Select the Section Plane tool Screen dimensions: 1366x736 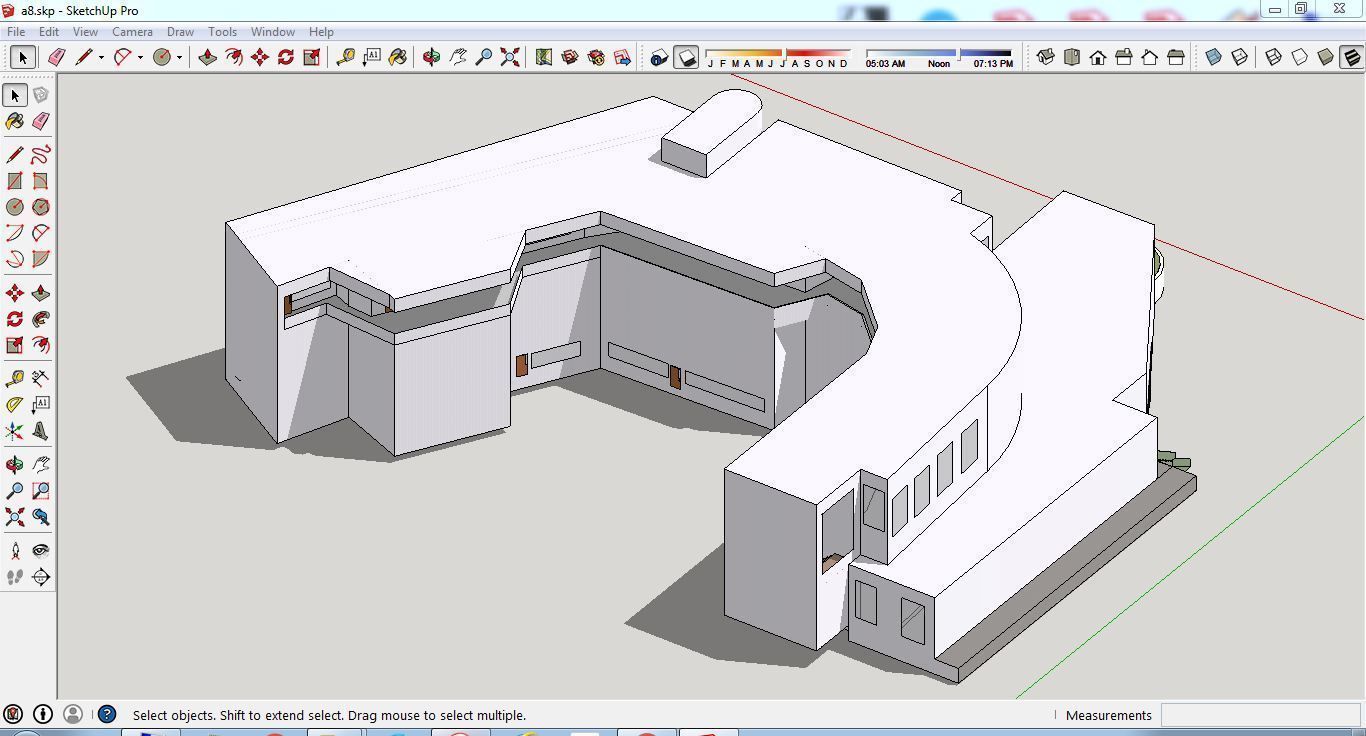click(41, 577)
